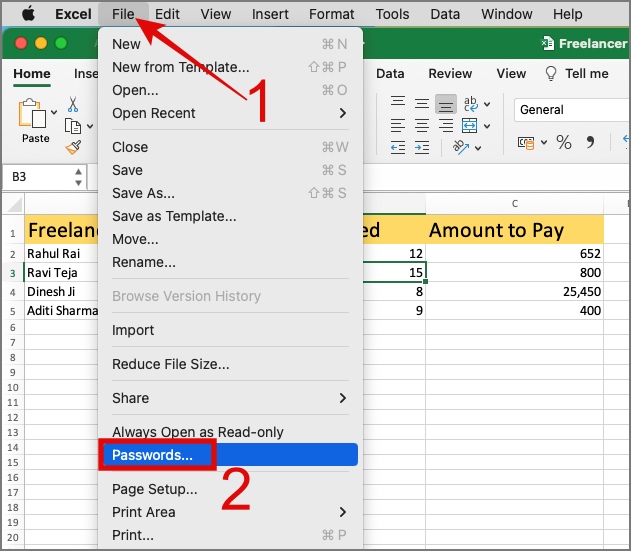Select Save as Template...
Image resolution: width=631 pixels, height=551 pixels.
coord(231,216)
